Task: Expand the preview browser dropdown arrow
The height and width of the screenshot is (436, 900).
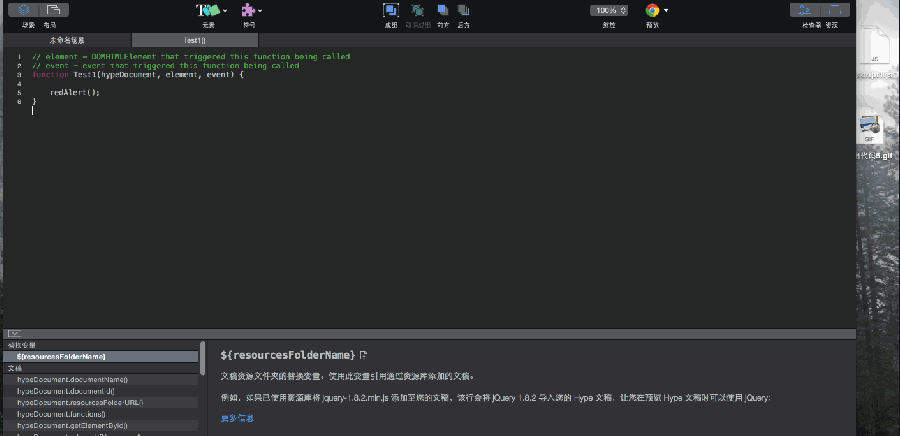Action: click(667, 10)
